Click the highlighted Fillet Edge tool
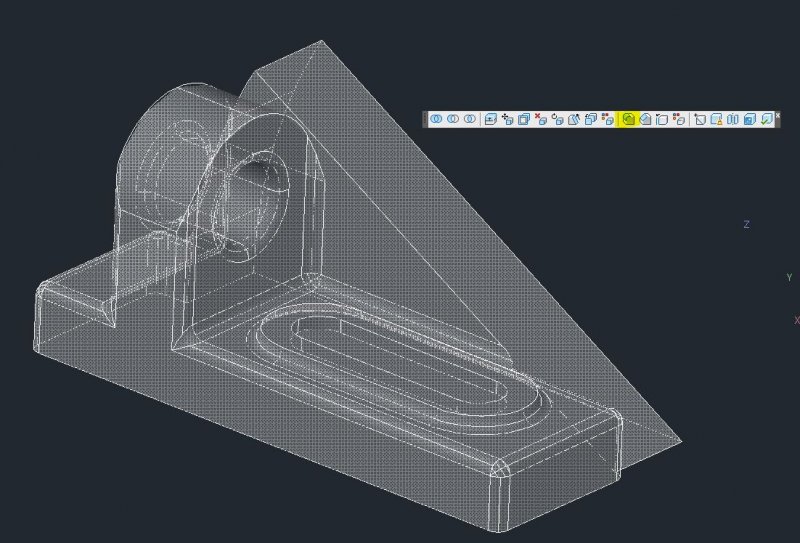Image resolution: width=800 pixels, height=543 pixels. [629, 119]
